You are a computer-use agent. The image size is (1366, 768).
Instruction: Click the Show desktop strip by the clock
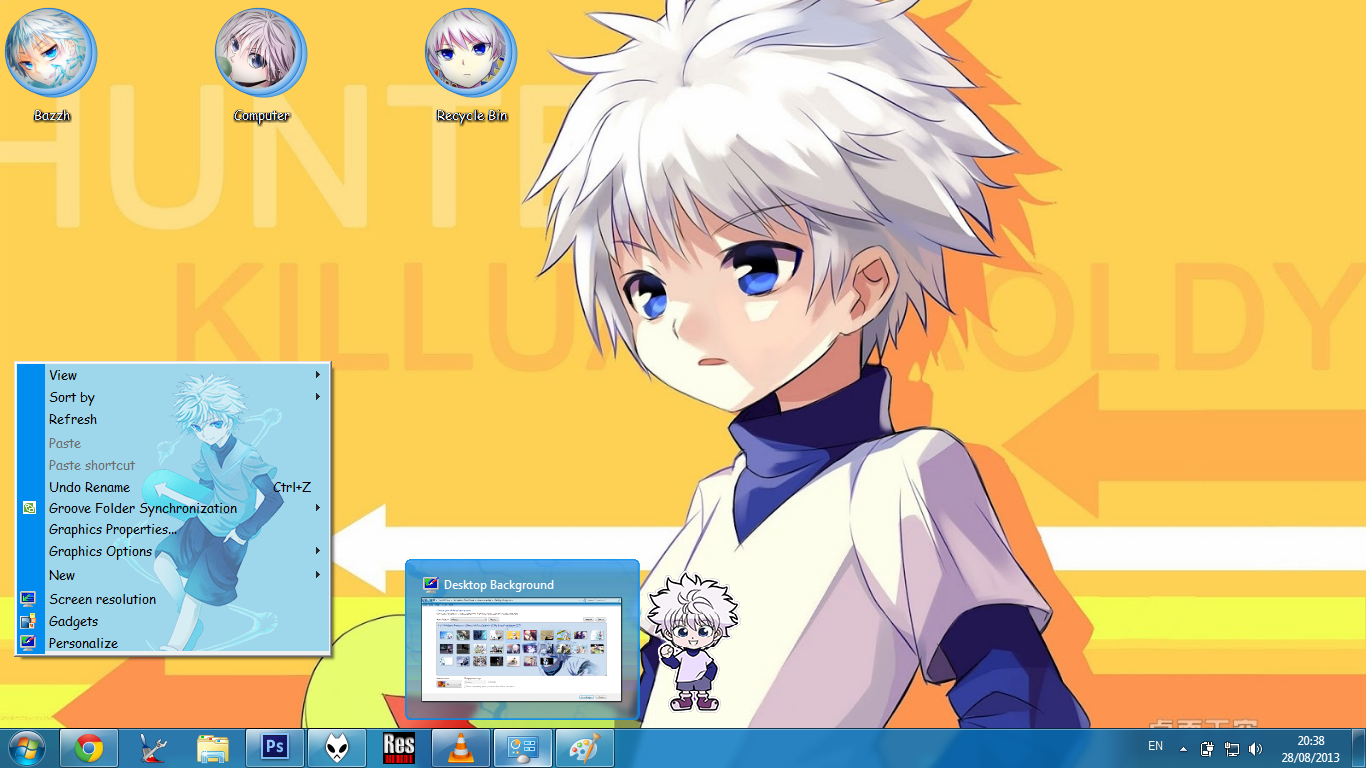(1358, 748)
